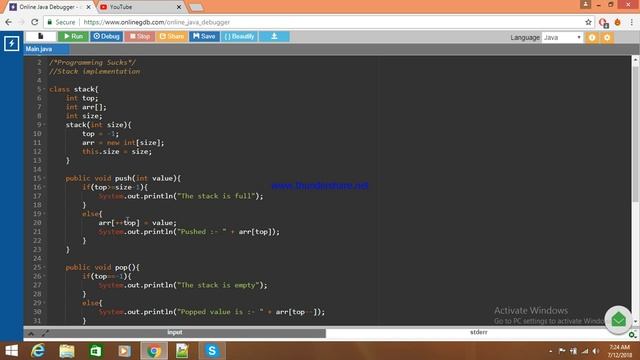Screen dimensions: 640x360
Task: Click the network signal tray icon
Action: [x=585, y=351]
